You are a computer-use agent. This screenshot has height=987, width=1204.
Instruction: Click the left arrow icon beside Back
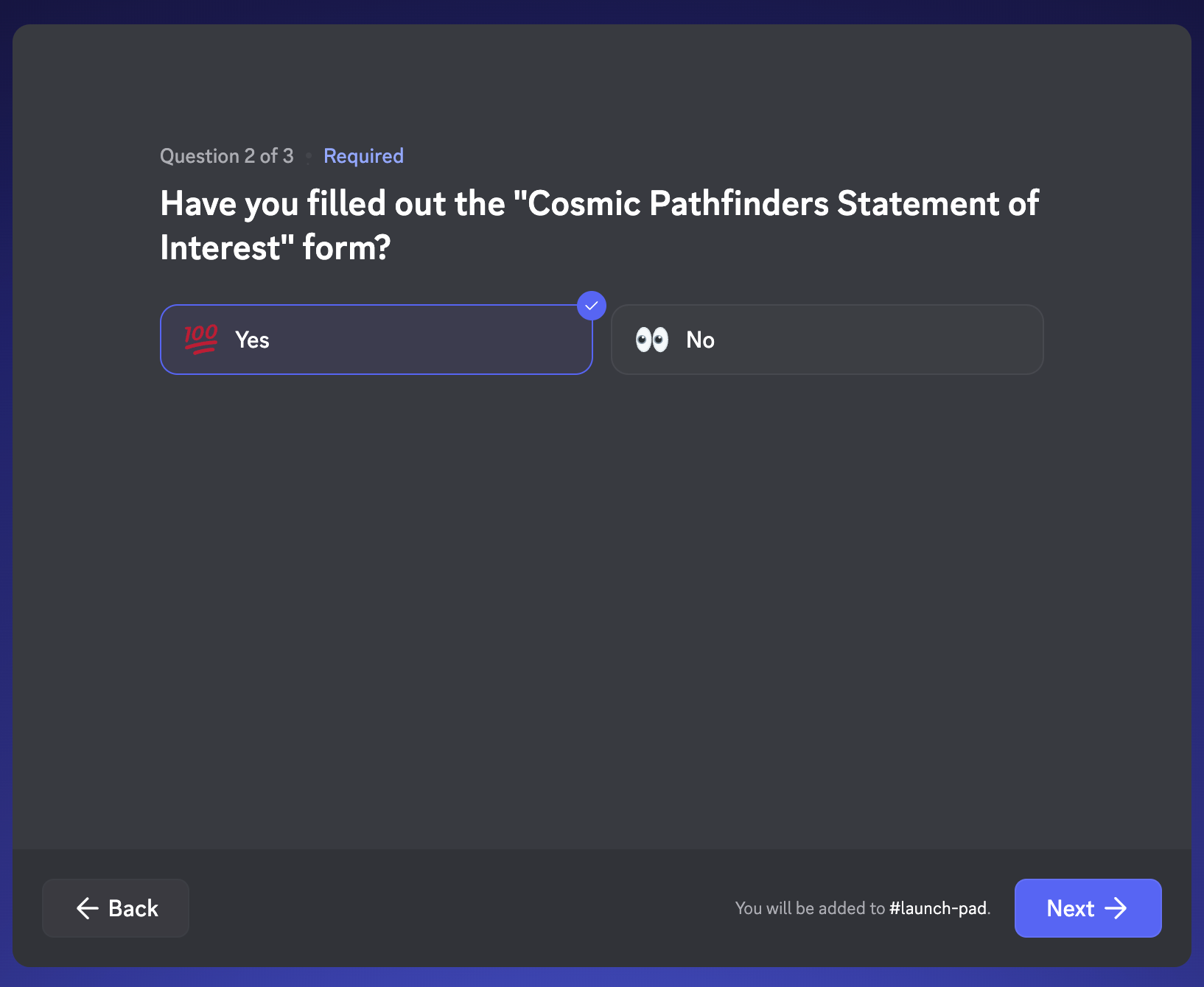tap(88, 908)
